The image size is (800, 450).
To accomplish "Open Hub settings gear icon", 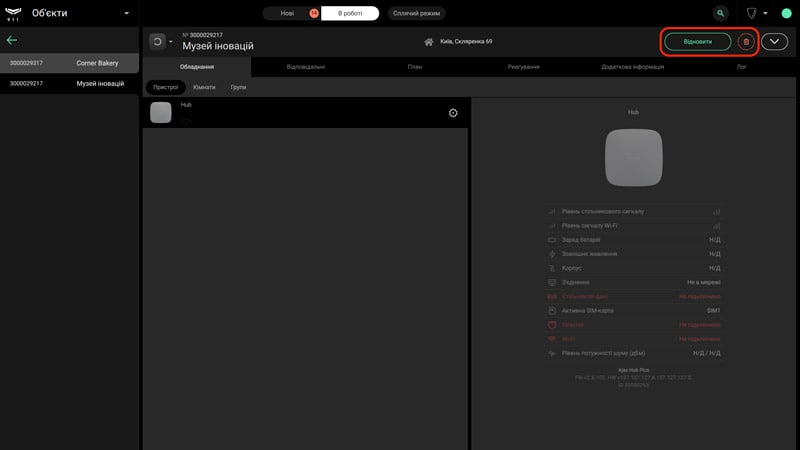I will coord(453,113).
